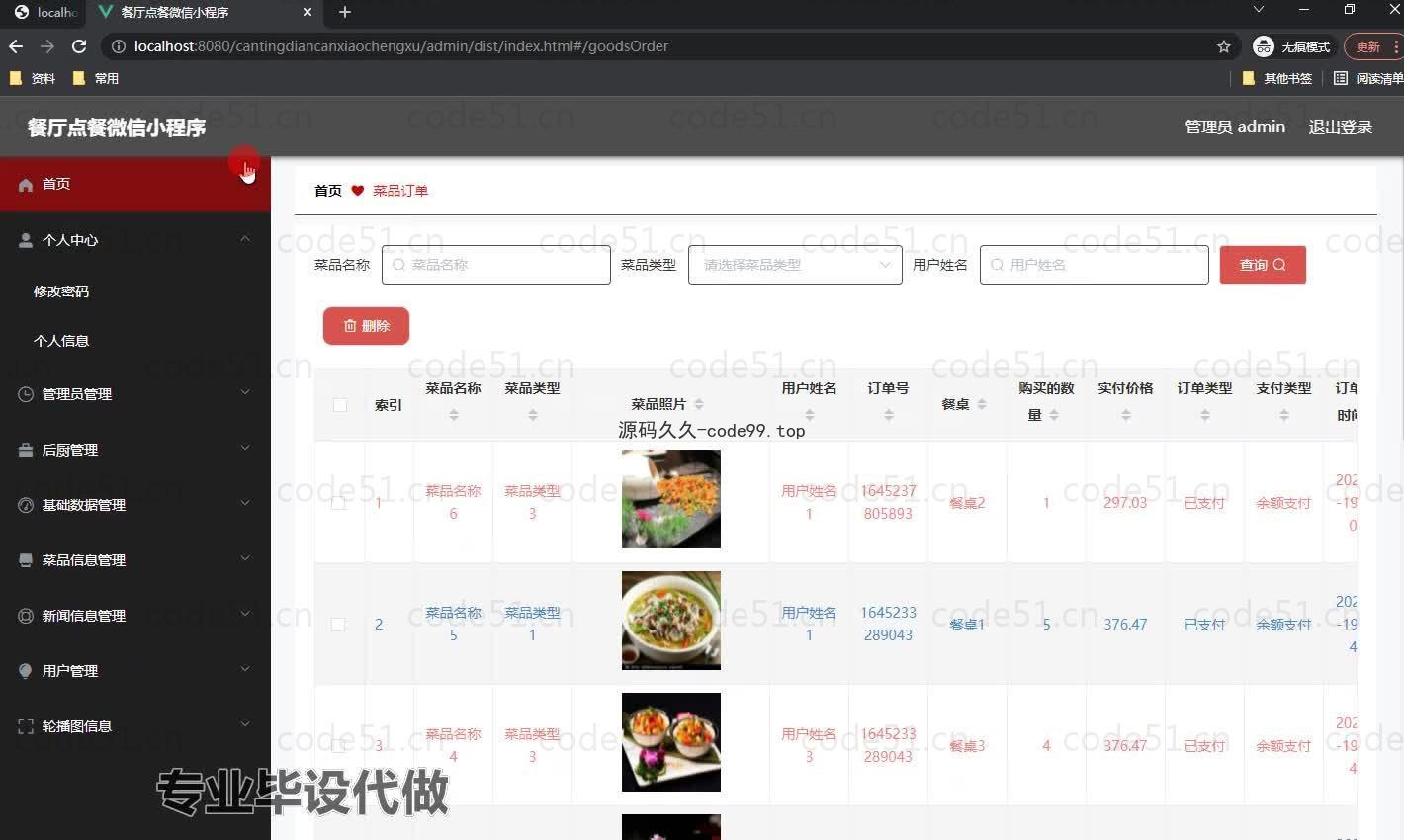Open dish photo in row 3
This screenshot has width=1404, height=840.
(671, 742)
